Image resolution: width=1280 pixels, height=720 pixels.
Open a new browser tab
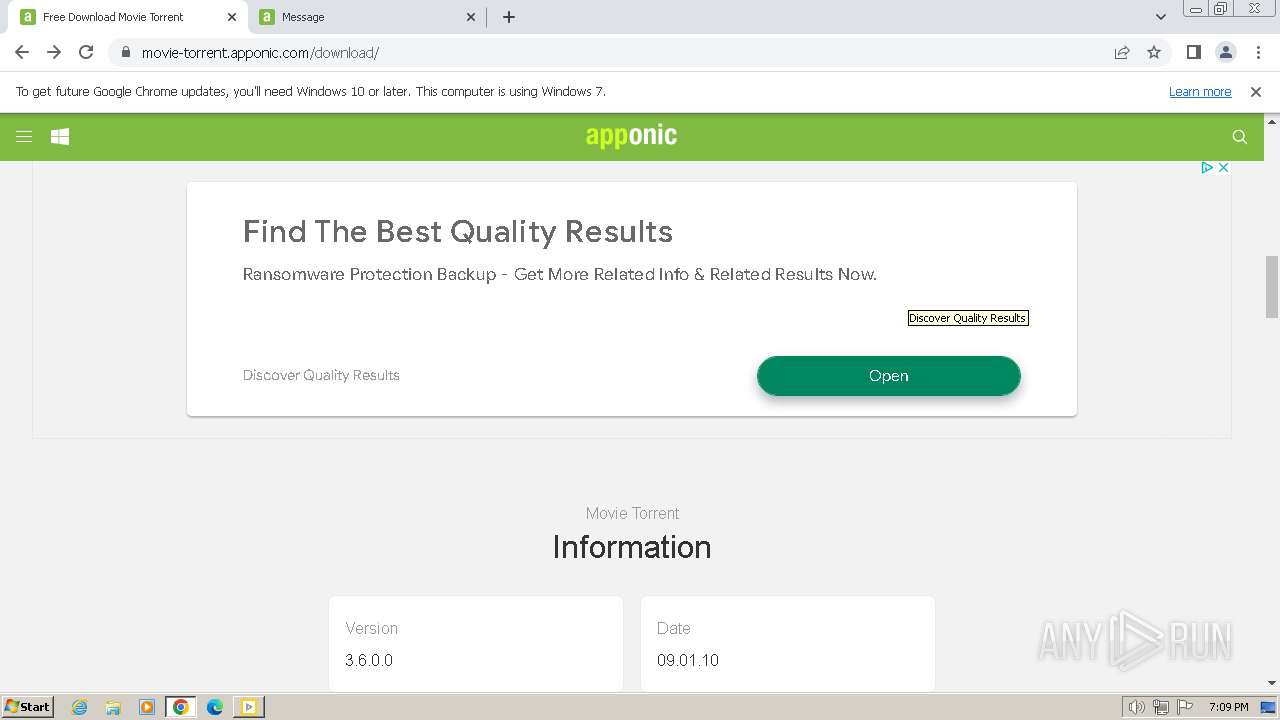click(509, 17)
